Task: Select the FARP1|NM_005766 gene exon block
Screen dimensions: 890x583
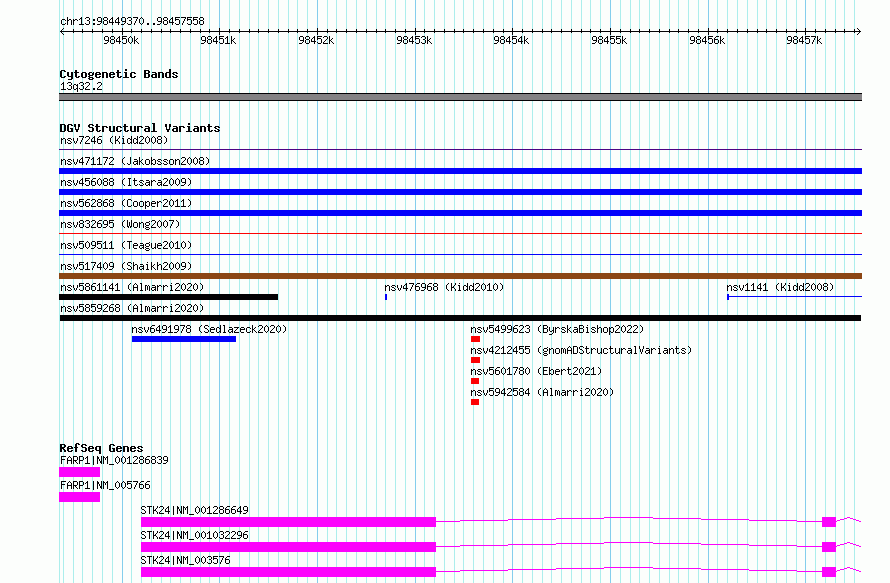Action: click(79, 497)
